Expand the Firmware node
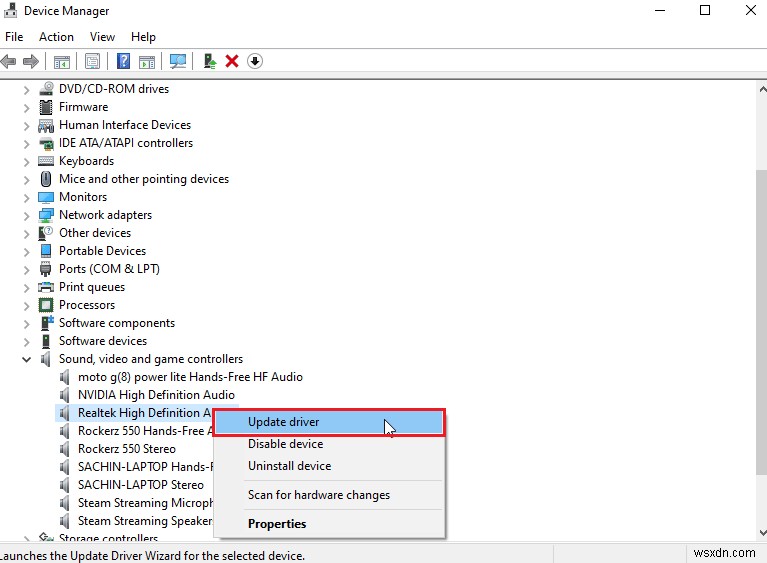The width and height of the screenshot is (767, 563). 26,108
